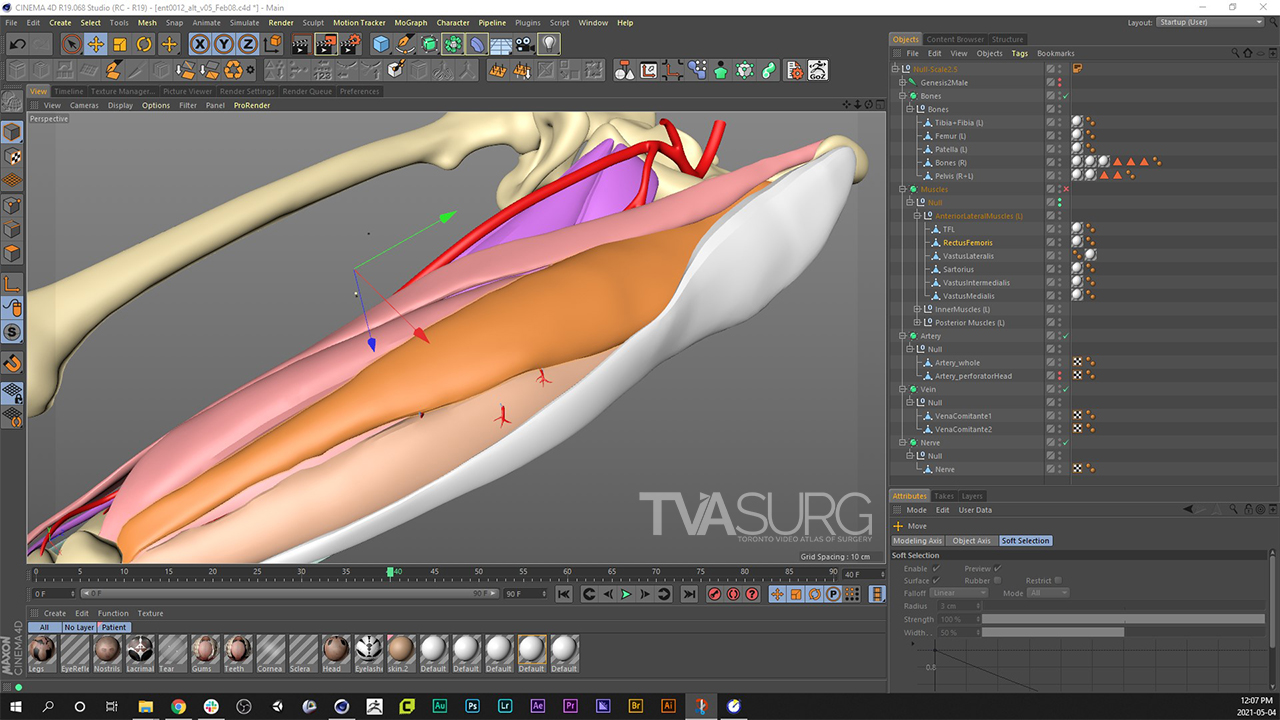Switch to the Timeline tab
This screenshot has width=1280, height=720.
coord(69,91)
